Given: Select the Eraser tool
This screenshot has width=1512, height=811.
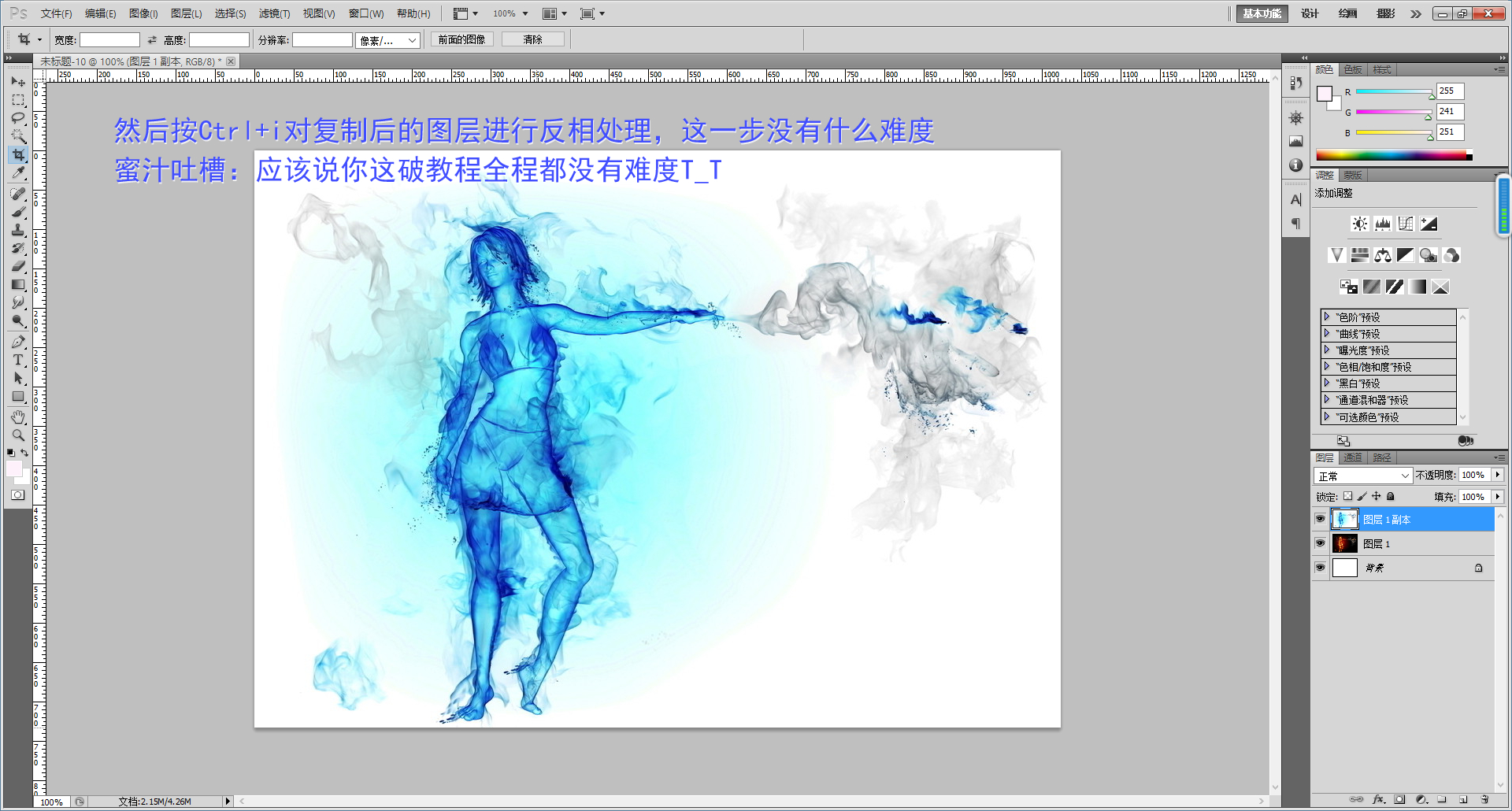Looking at the screenshot, I should (x=18, y=266).
